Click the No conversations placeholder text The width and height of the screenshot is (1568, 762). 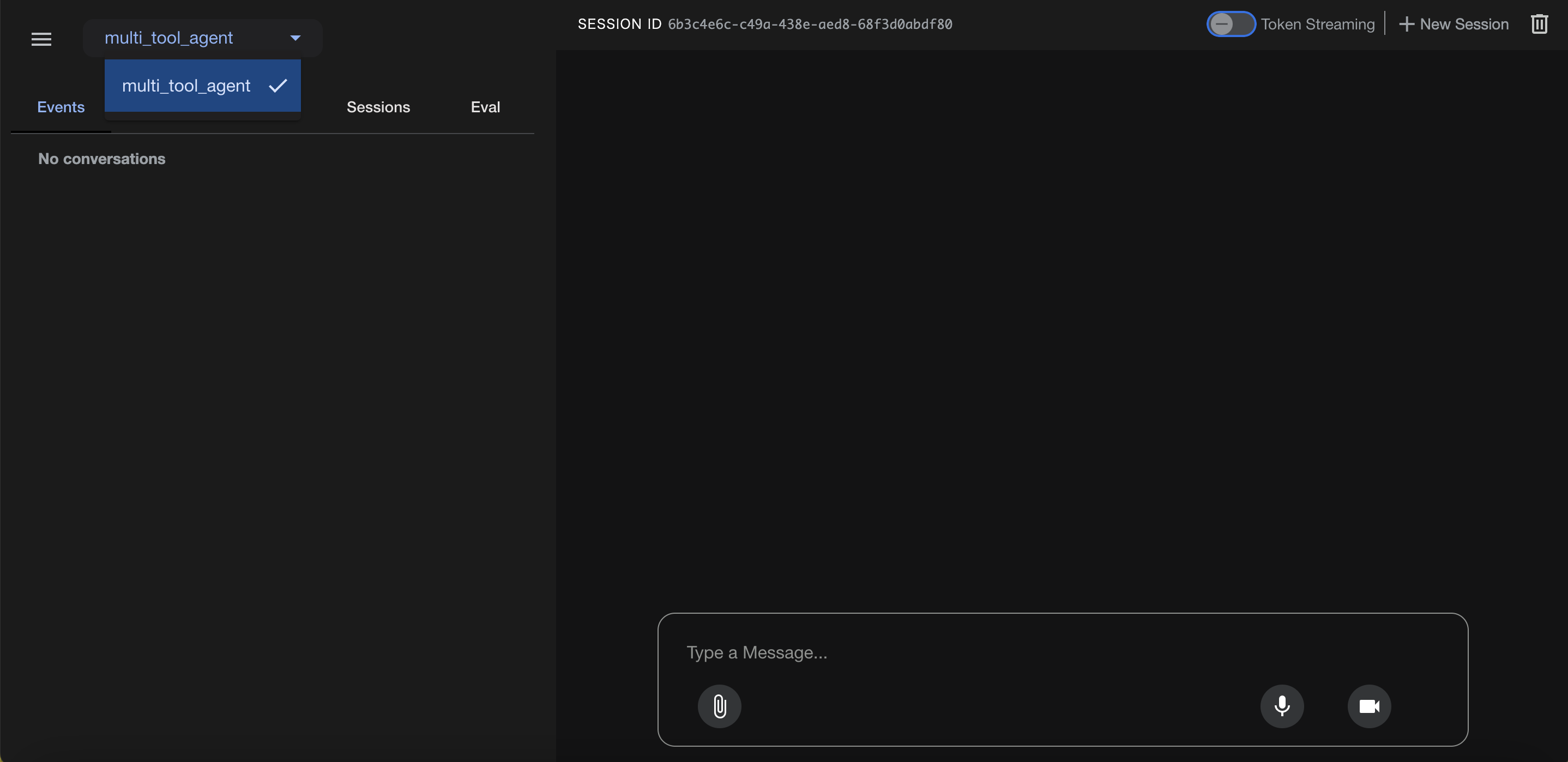(x=101, y=159)
